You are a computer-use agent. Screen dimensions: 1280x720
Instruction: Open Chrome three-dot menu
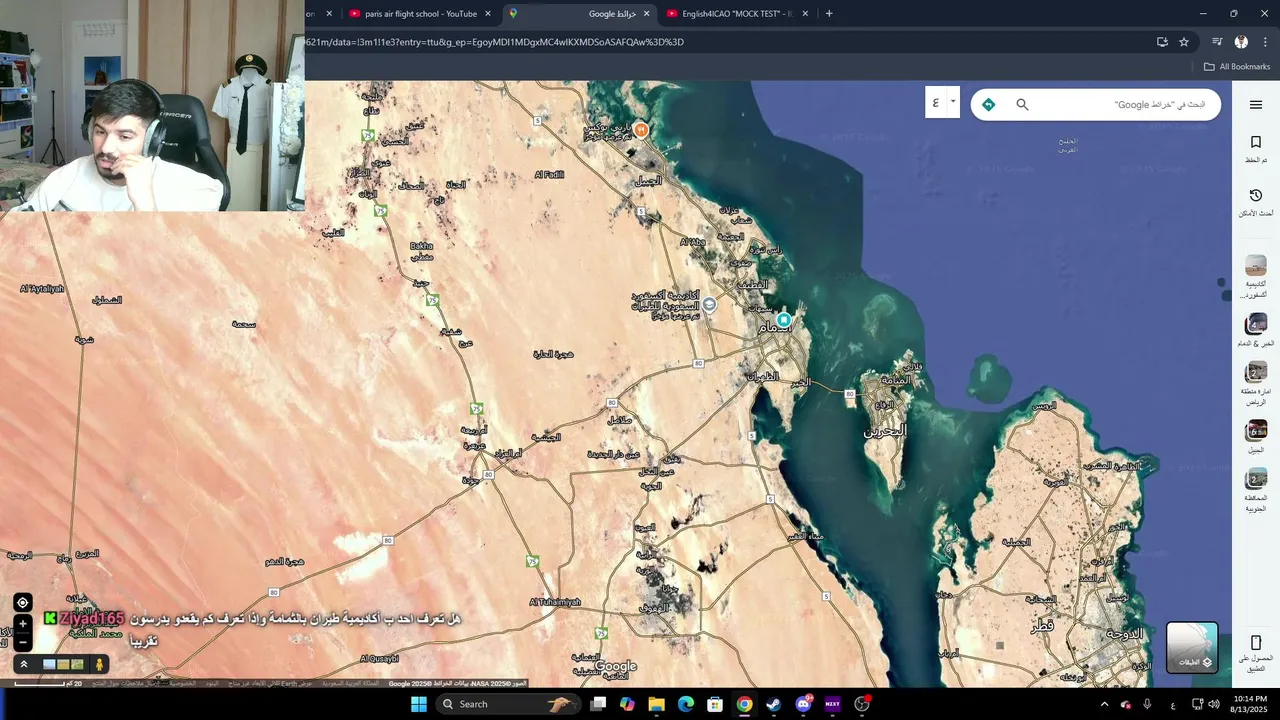pyautogui.click(x=1265, y=42)
